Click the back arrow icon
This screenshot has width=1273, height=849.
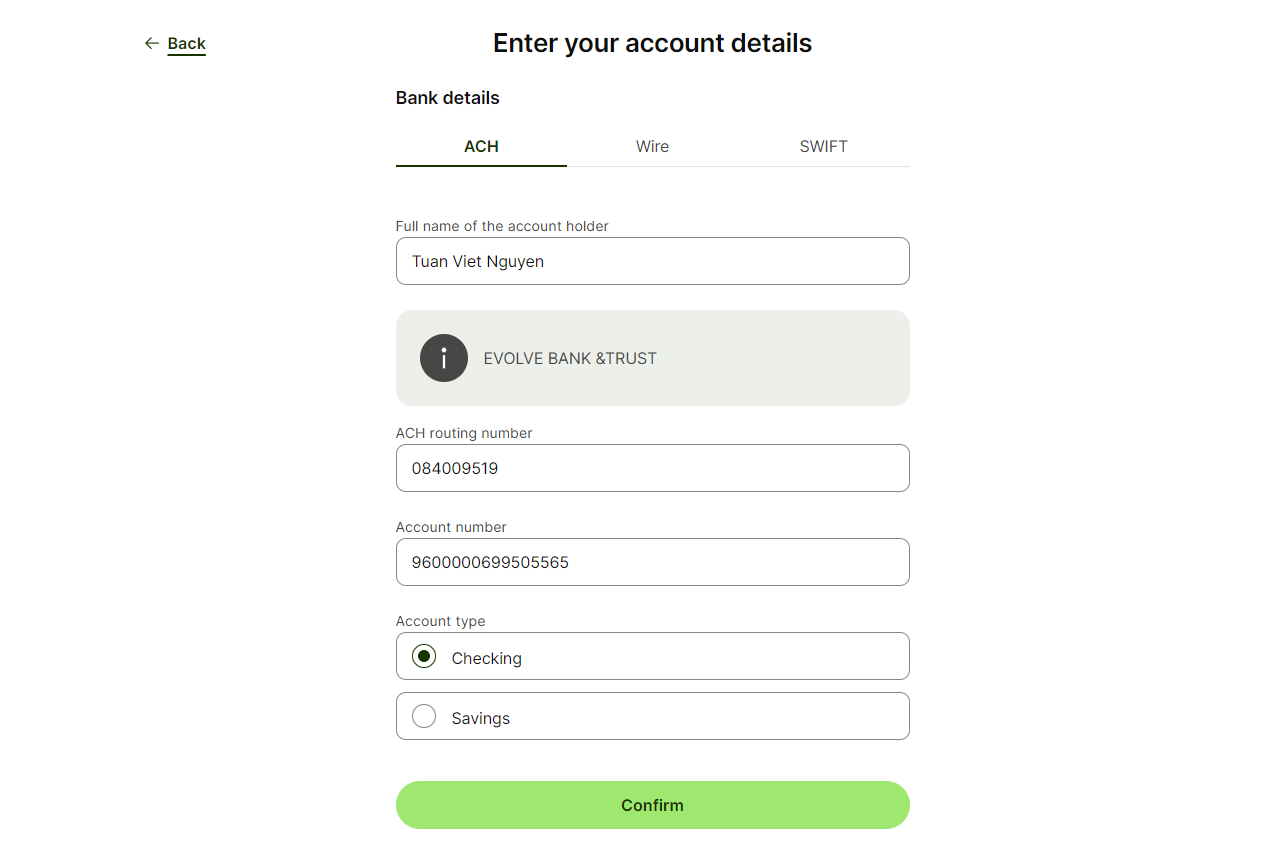[x=151, y=43]
